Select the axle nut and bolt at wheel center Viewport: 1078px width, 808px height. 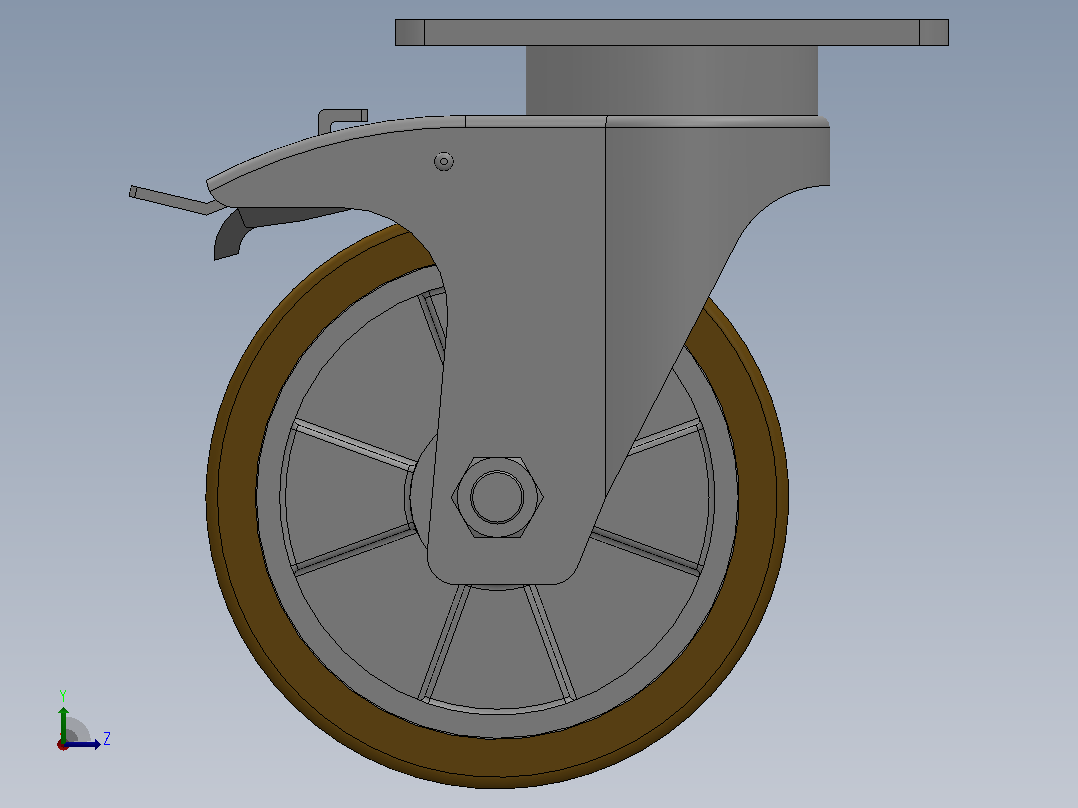click(497, 496)
